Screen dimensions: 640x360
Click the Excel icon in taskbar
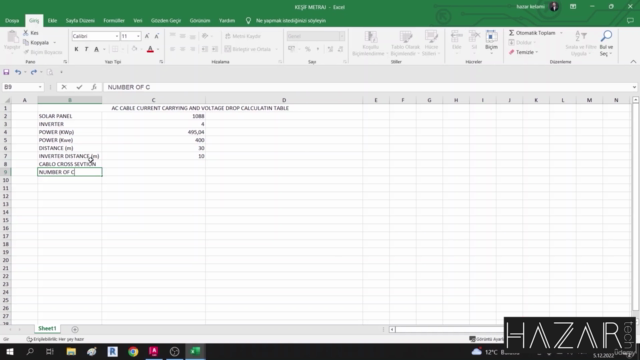196,352
